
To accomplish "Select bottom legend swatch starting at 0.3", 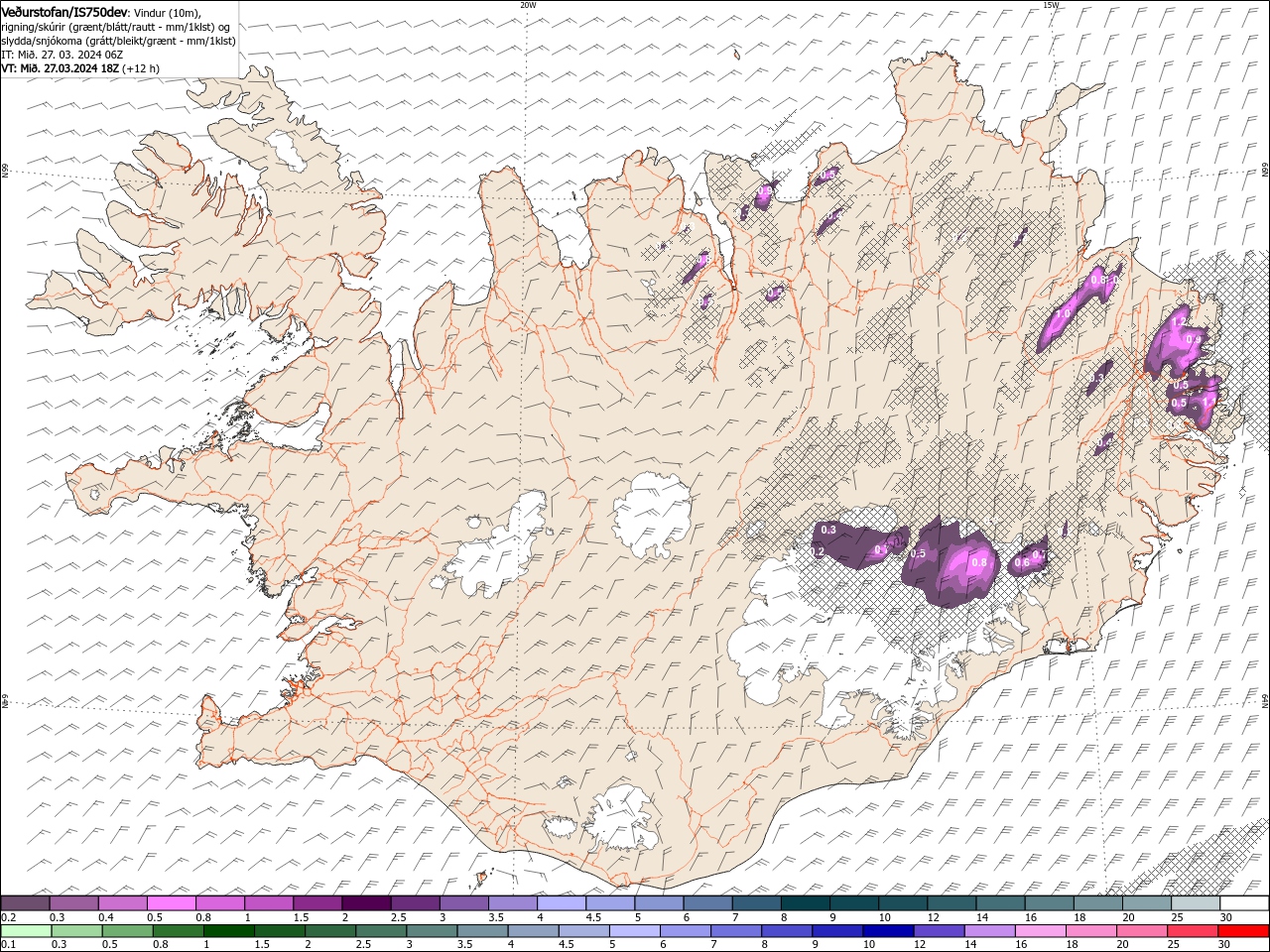I will tap(76, 930).
